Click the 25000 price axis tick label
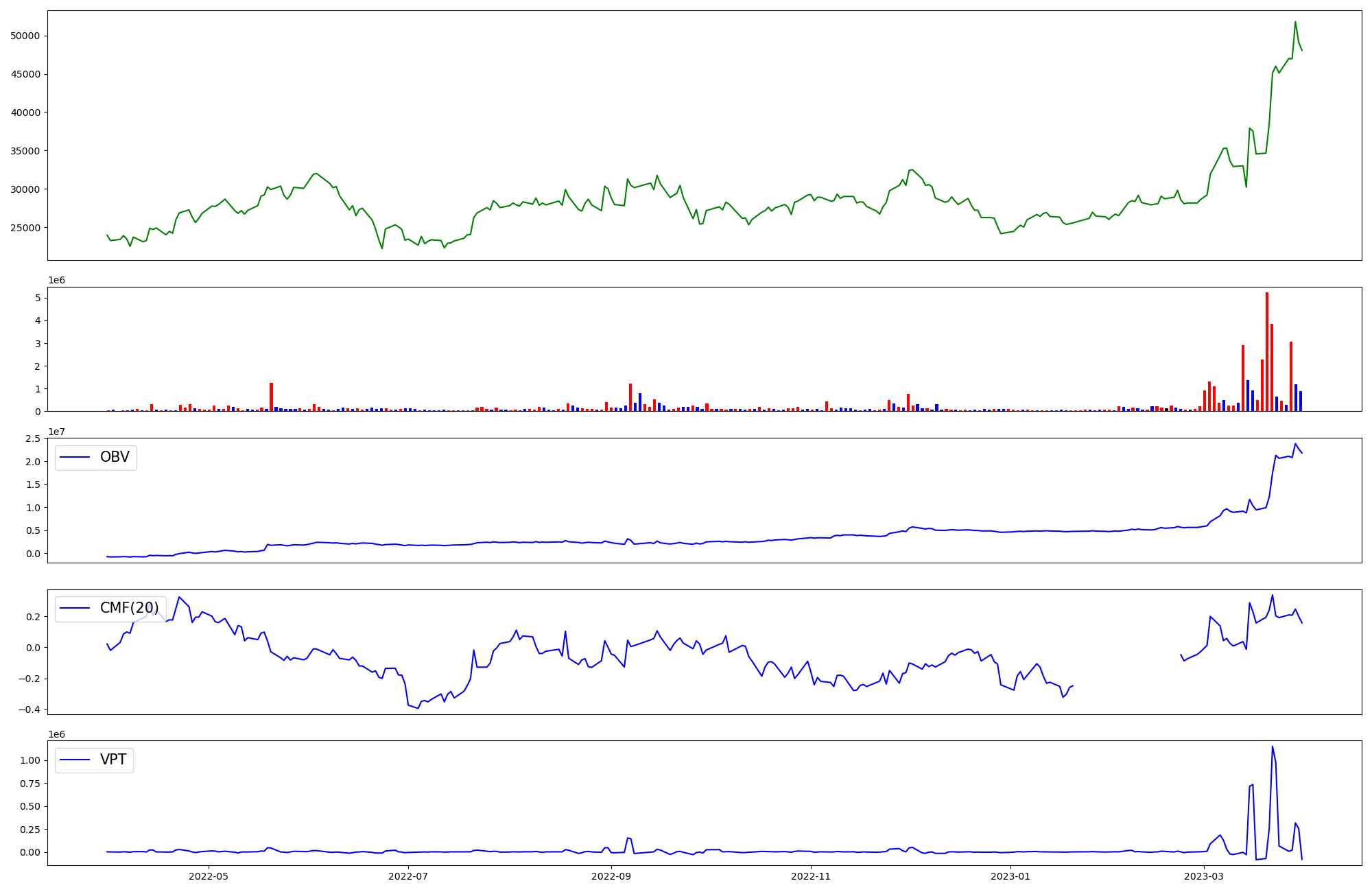 coord(25,228)
